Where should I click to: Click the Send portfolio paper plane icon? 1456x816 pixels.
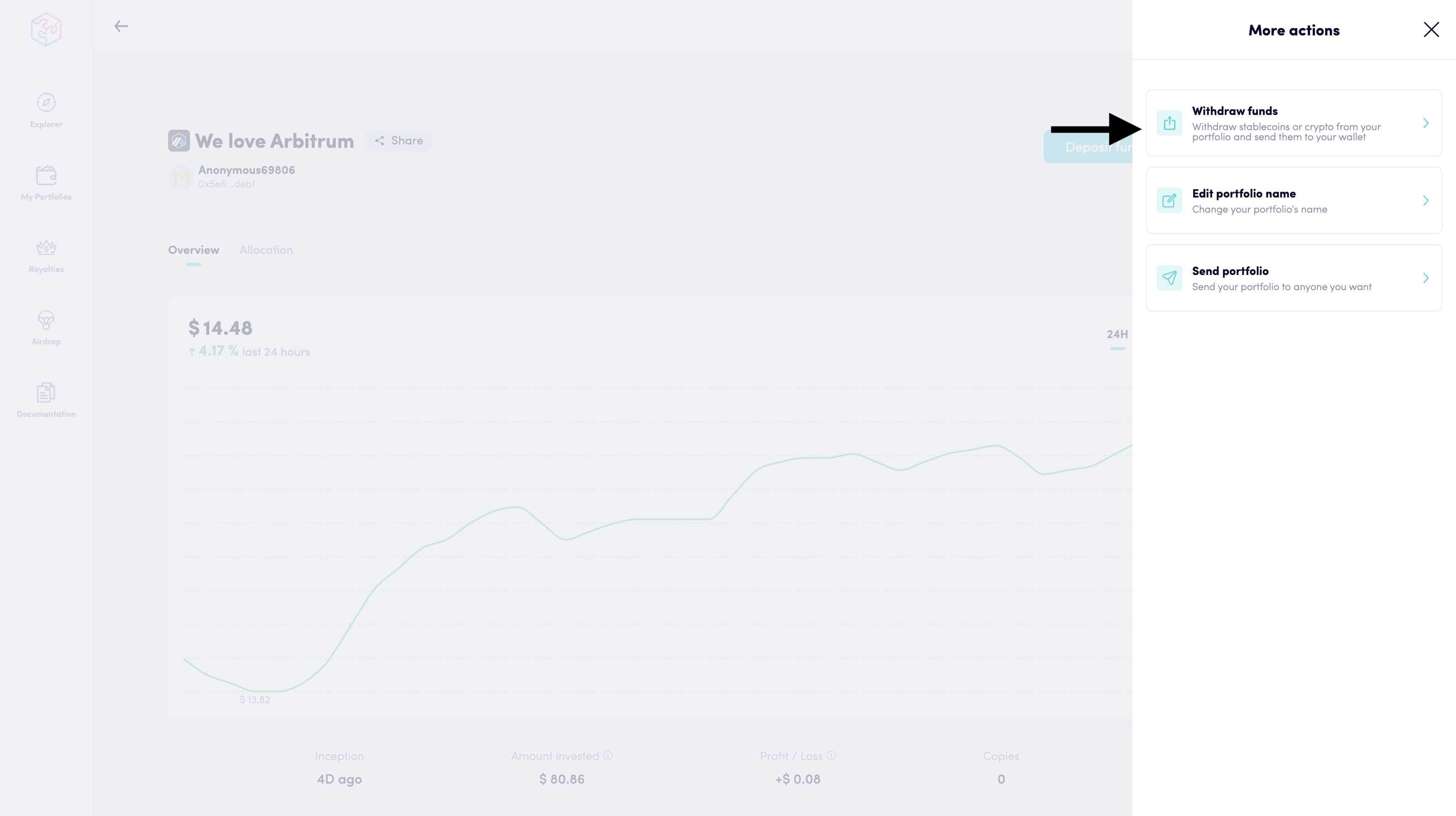click(1169, 278)
